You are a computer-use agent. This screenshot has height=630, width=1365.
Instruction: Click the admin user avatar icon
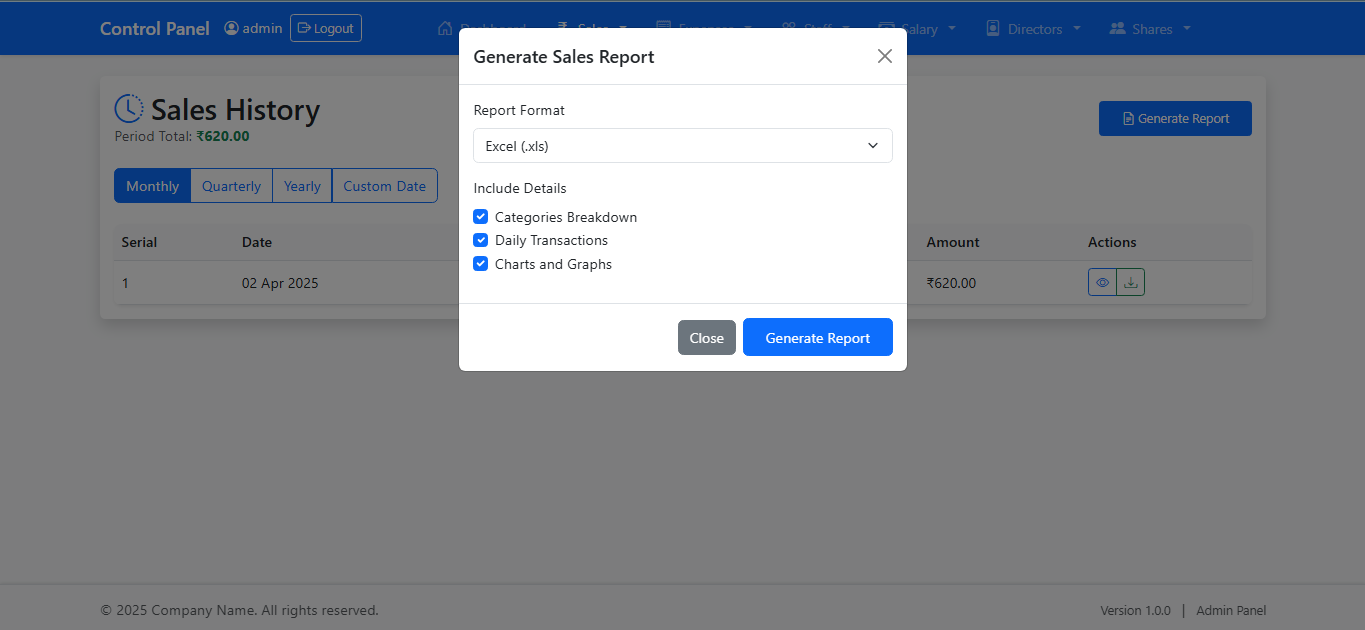click(232, 28)
